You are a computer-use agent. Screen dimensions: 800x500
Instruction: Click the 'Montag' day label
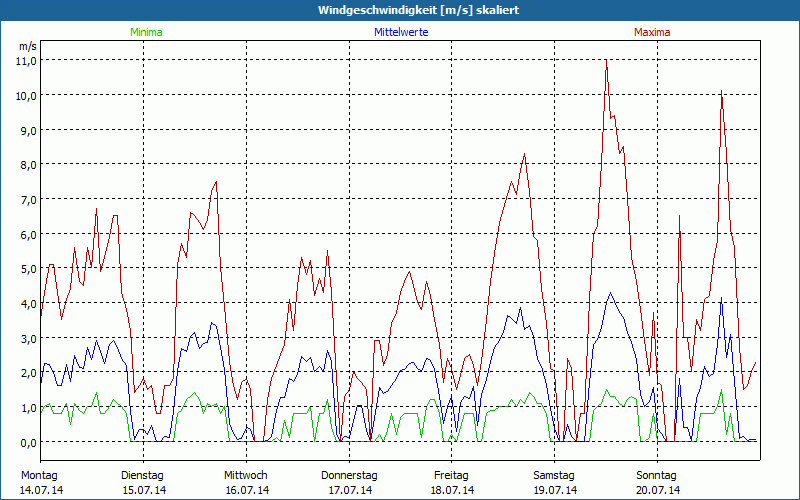(40, 476)
